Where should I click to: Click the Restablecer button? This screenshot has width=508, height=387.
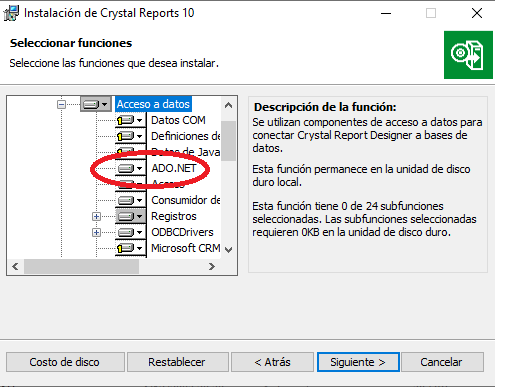(x=177, y=362)
